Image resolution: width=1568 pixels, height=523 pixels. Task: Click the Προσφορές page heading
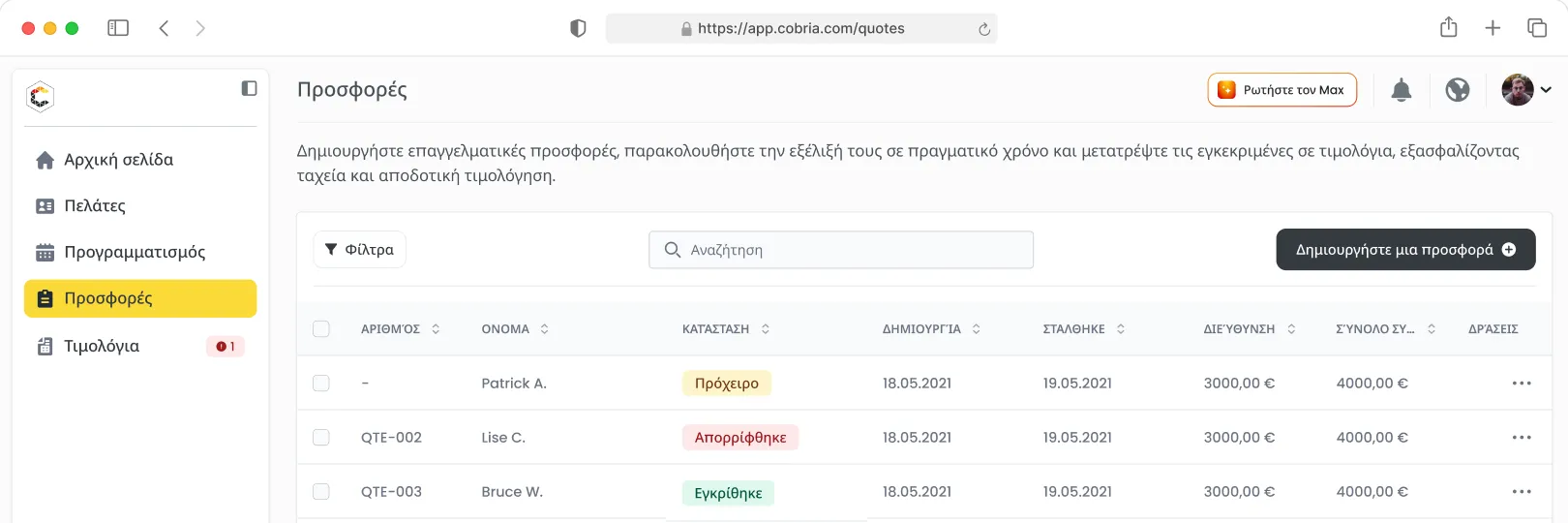coord(352,90)
